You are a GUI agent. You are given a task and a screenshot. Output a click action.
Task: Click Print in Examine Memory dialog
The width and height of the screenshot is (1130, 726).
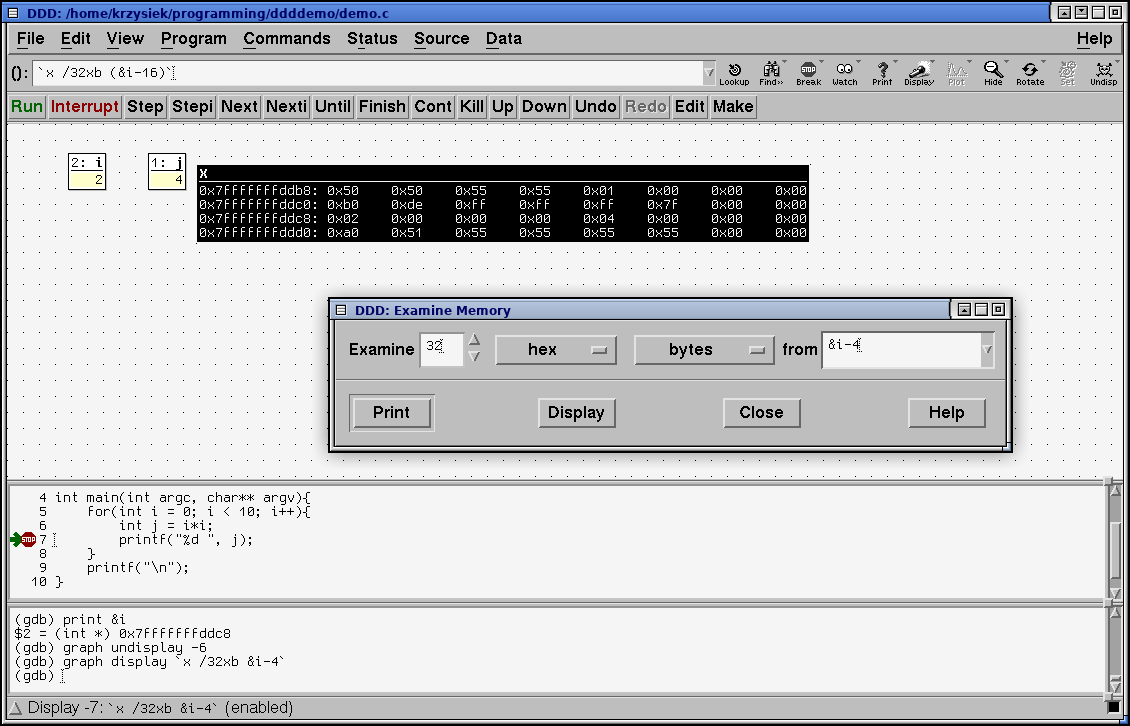391,412
